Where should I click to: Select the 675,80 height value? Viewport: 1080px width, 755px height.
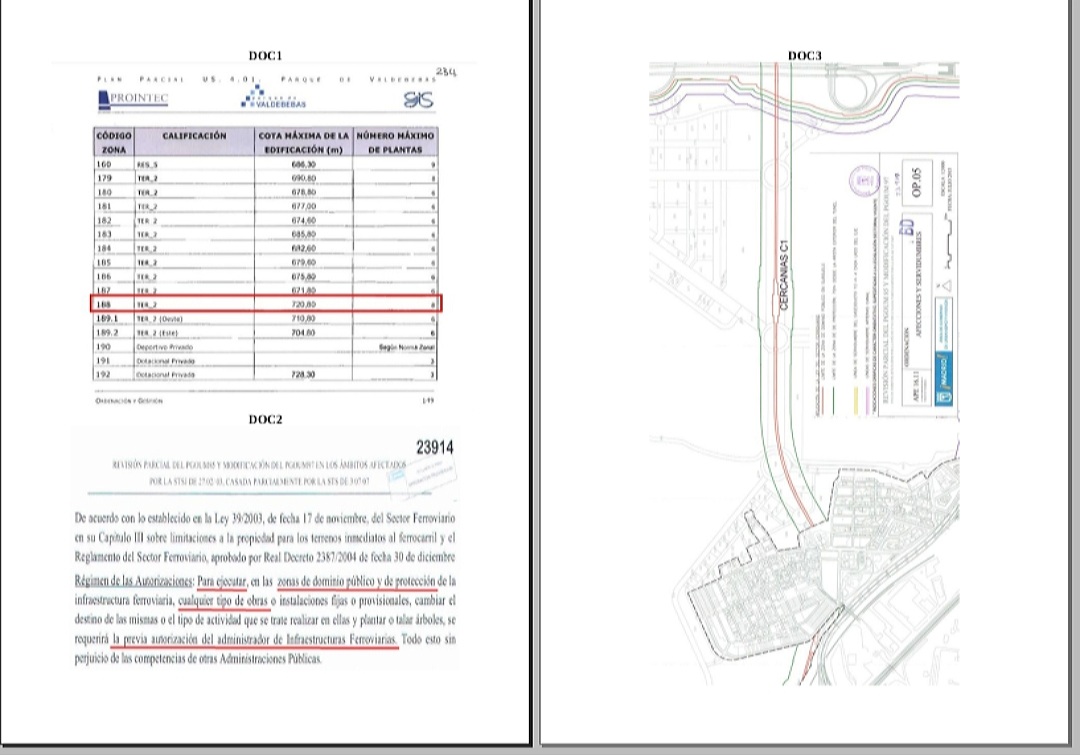304,276
